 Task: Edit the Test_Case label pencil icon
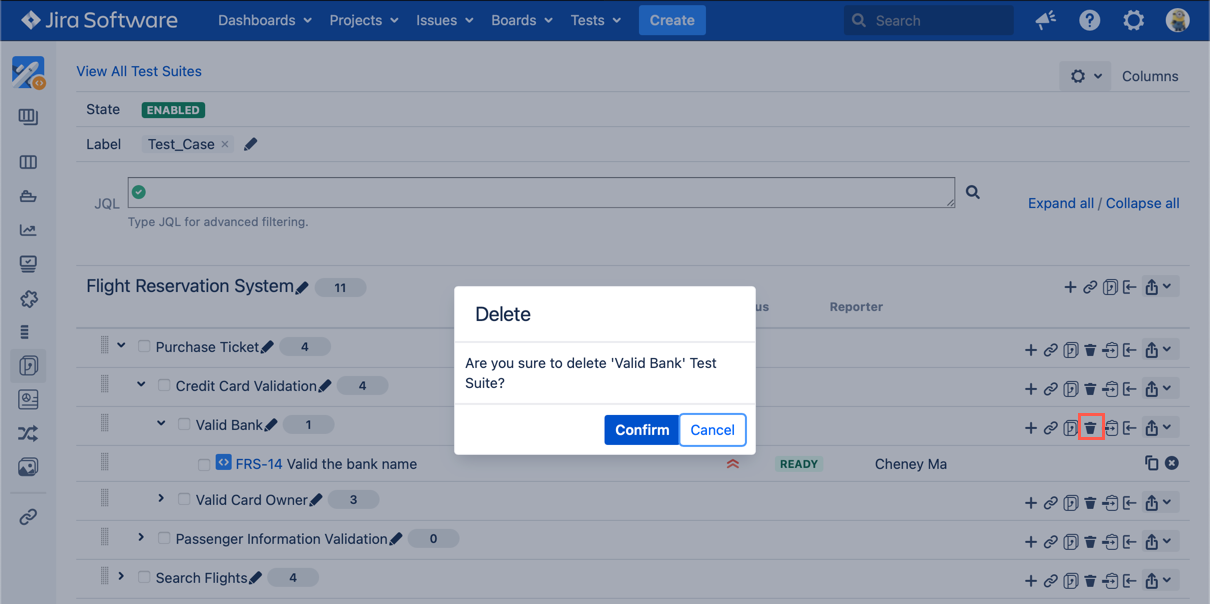[x=251, y=144]
